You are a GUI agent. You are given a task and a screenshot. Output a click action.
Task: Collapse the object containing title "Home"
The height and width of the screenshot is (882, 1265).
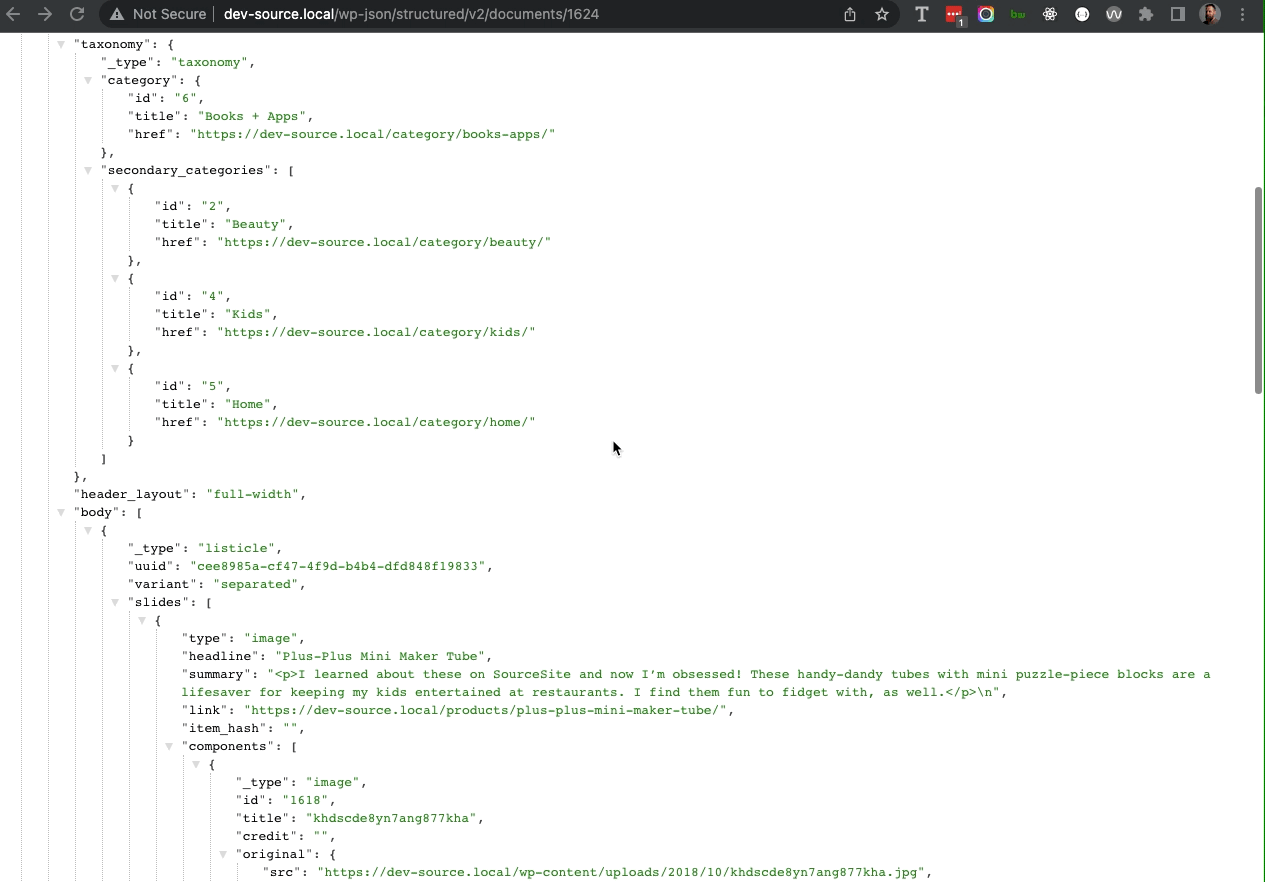tap(115, 368)
